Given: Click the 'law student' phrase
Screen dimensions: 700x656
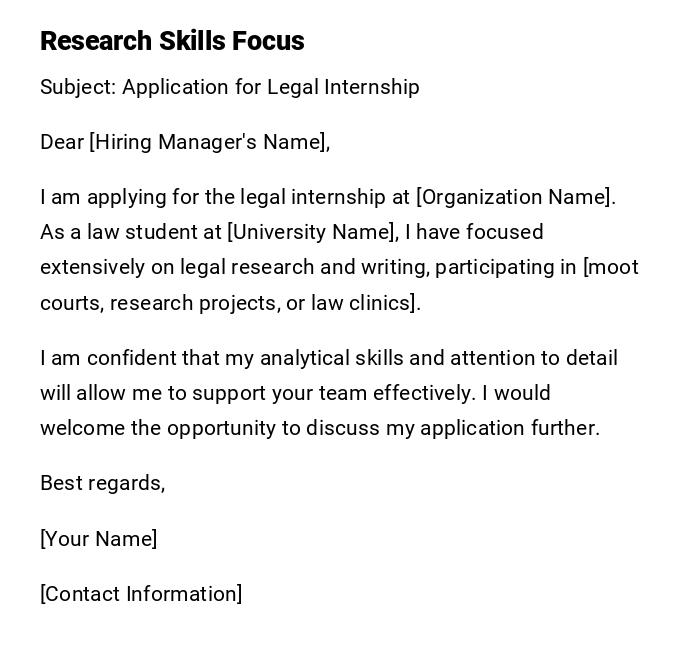Looking at the screenshot, I should 140,232.
